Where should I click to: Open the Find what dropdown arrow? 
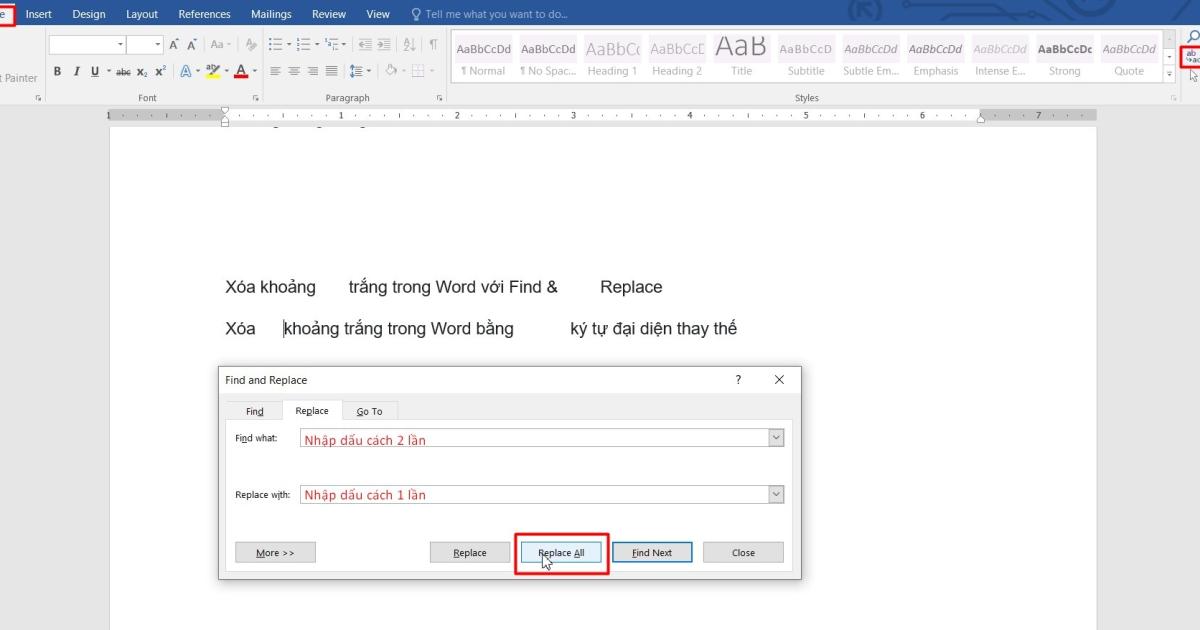pyautogui.click(x=775, y=437)
